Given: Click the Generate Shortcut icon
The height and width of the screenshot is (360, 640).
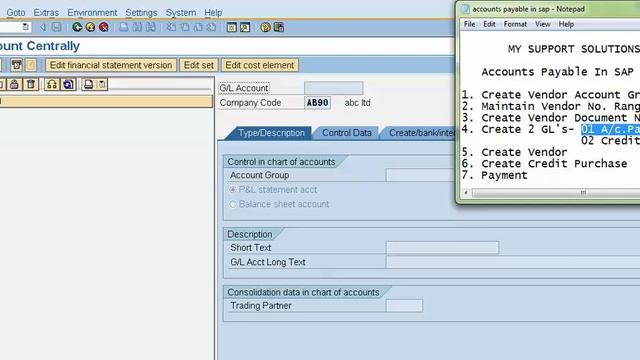Looking at the screenshot, I should coord(245,27).
